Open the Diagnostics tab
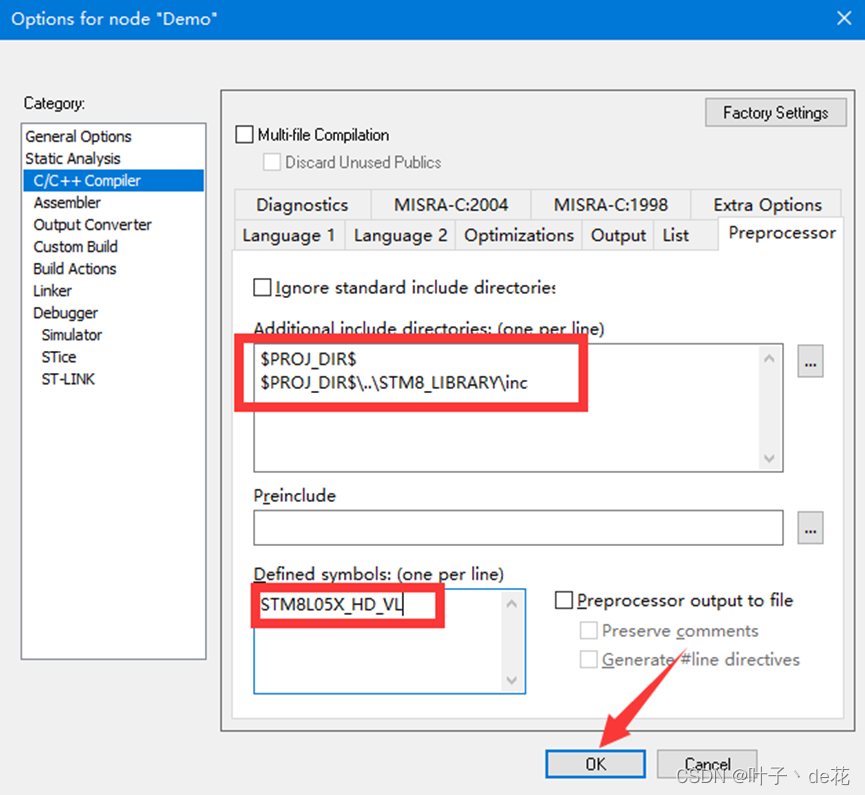 (302, 205)
